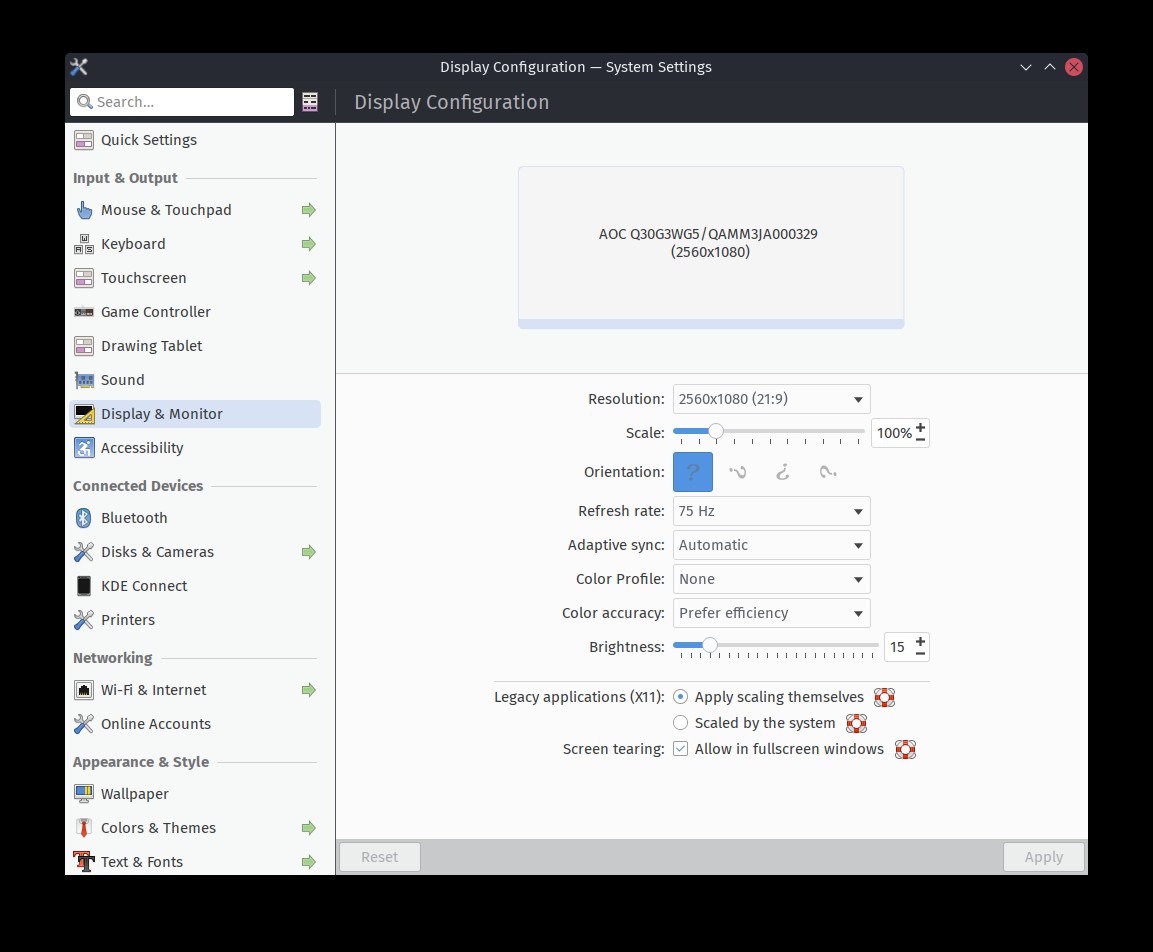
Task: Open the Resolution dropdown
Action: pos(771,399)
